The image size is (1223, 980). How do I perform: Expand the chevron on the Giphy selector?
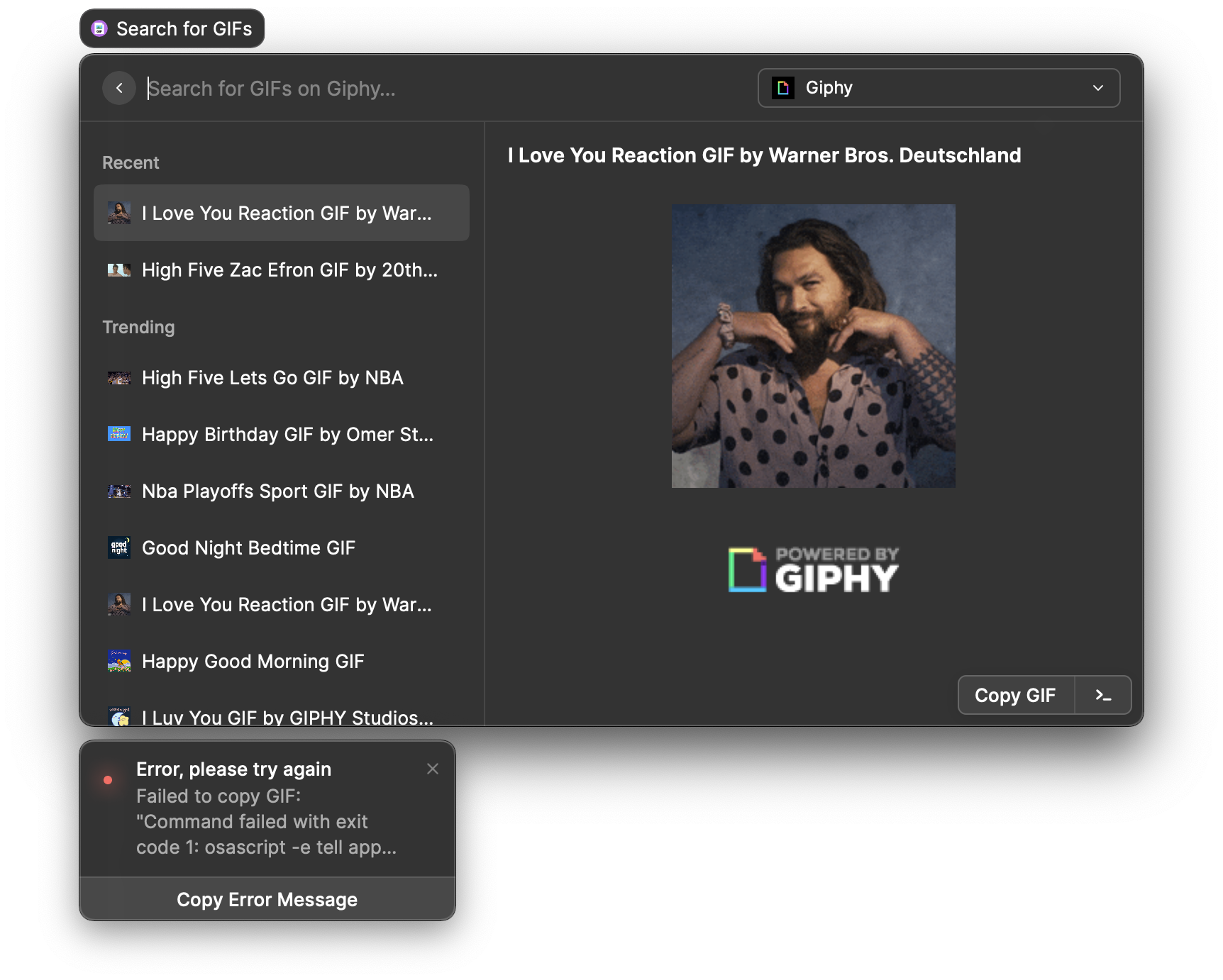pyautogui.click(x=1097, y=88)
